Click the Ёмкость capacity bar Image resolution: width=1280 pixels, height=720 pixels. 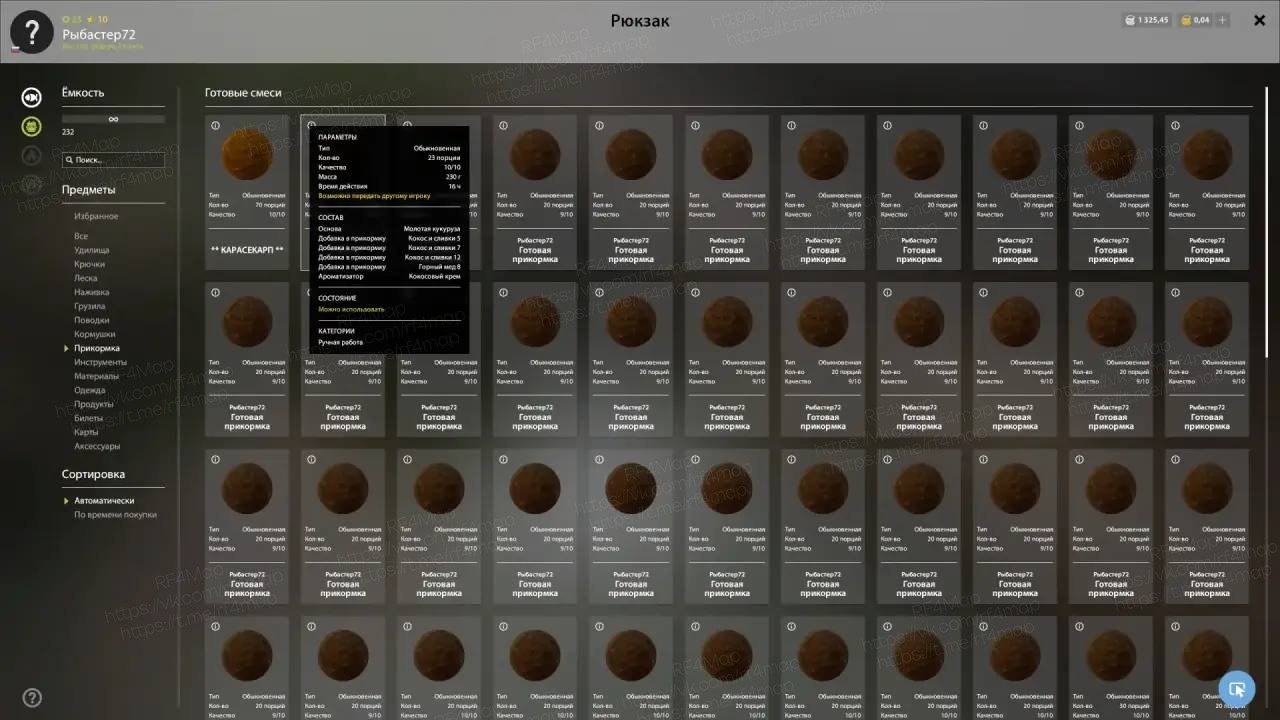pyautogui.click(x=113, y=119)
